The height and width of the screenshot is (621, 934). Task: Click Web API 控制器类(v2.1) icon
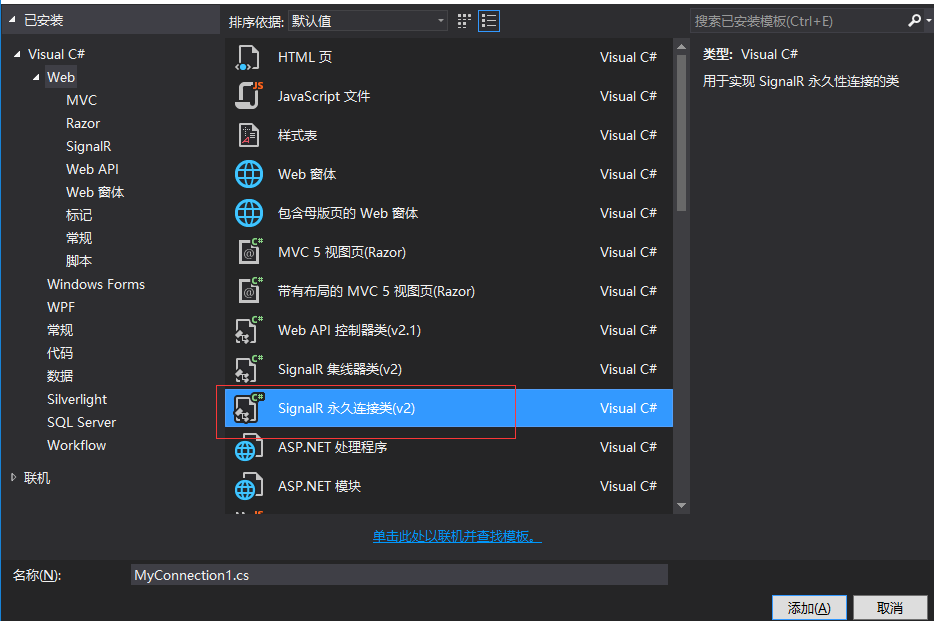click(248, 330)
